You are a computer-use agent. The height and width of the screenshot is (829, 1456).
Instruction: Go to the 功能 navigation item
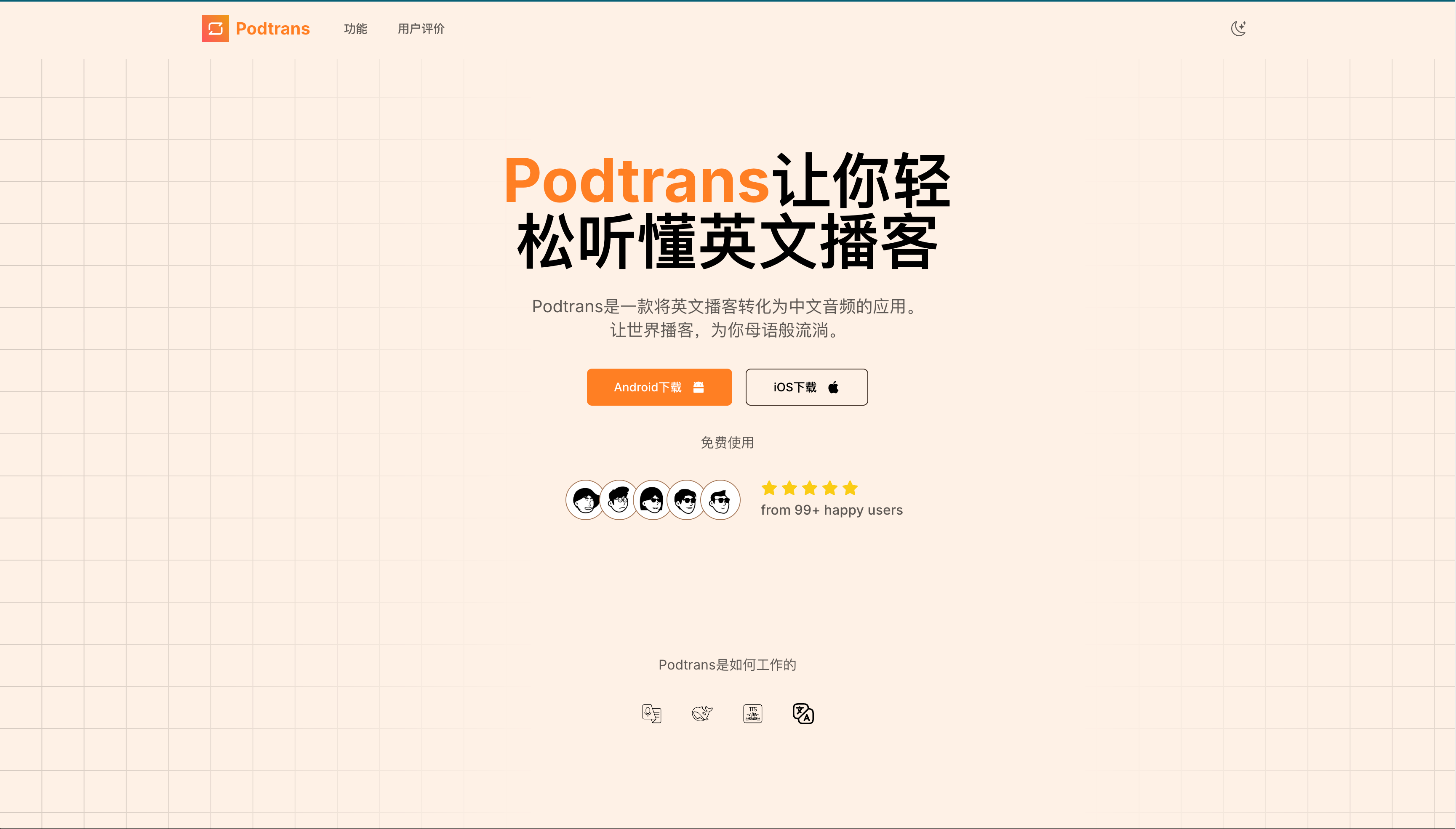355,29
